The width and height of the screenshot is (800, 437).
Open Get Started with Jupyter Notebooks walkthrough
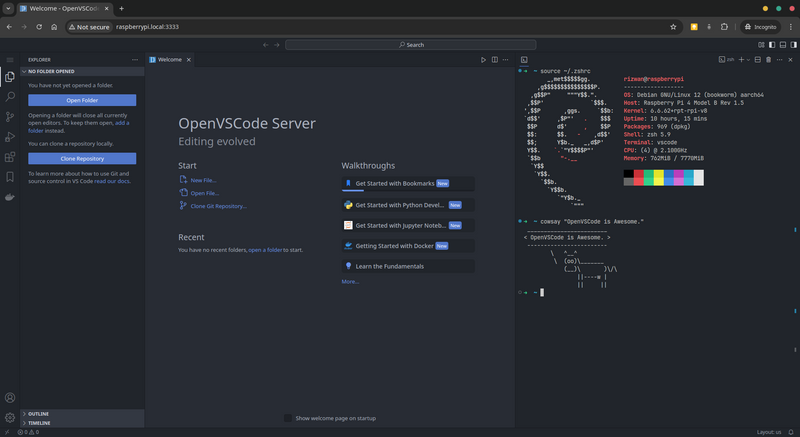point(408,225)
